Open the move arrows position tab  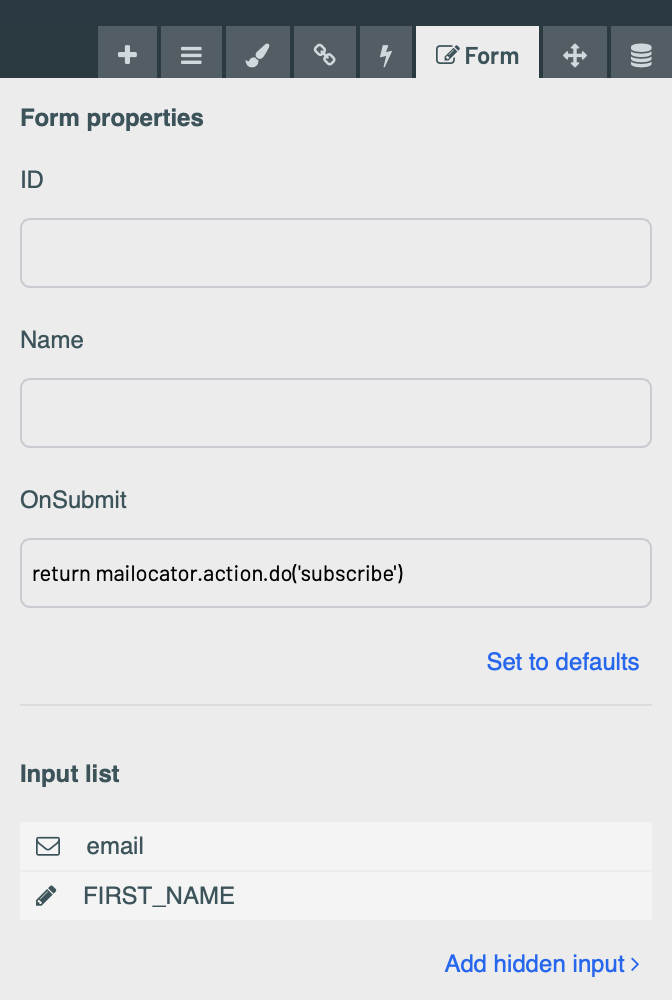(574, 54)
